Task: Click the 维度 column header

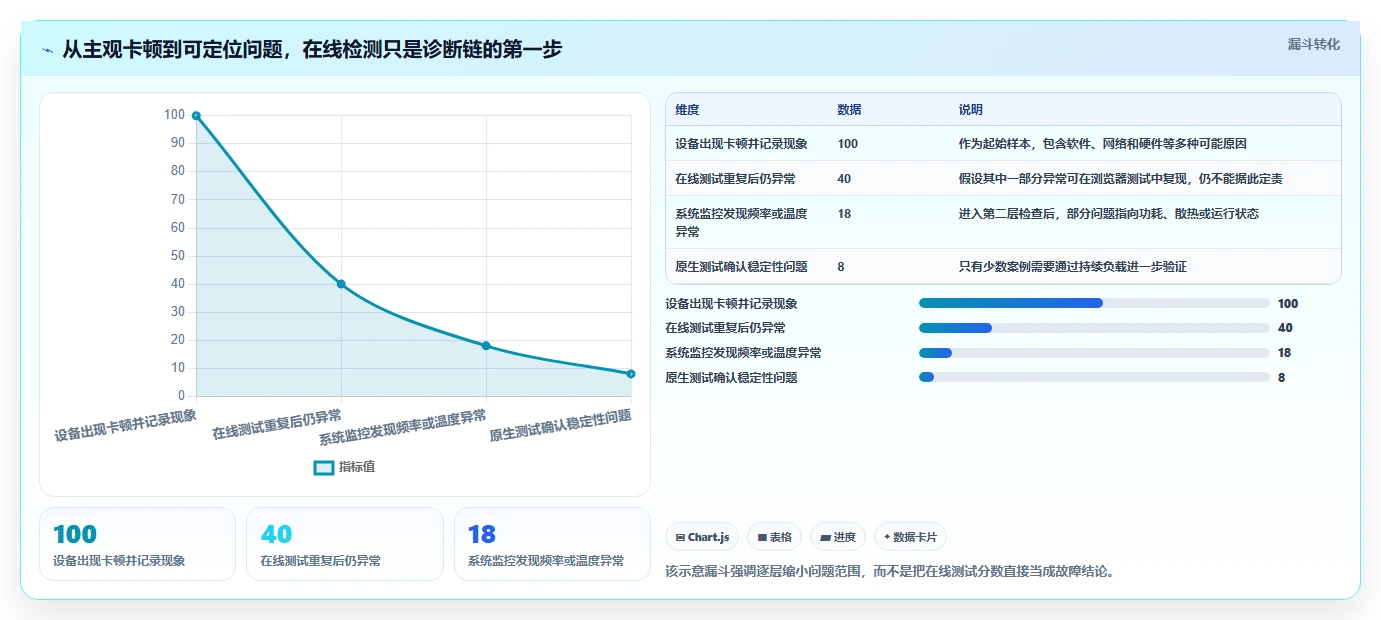Action: [x=687, y=110]
